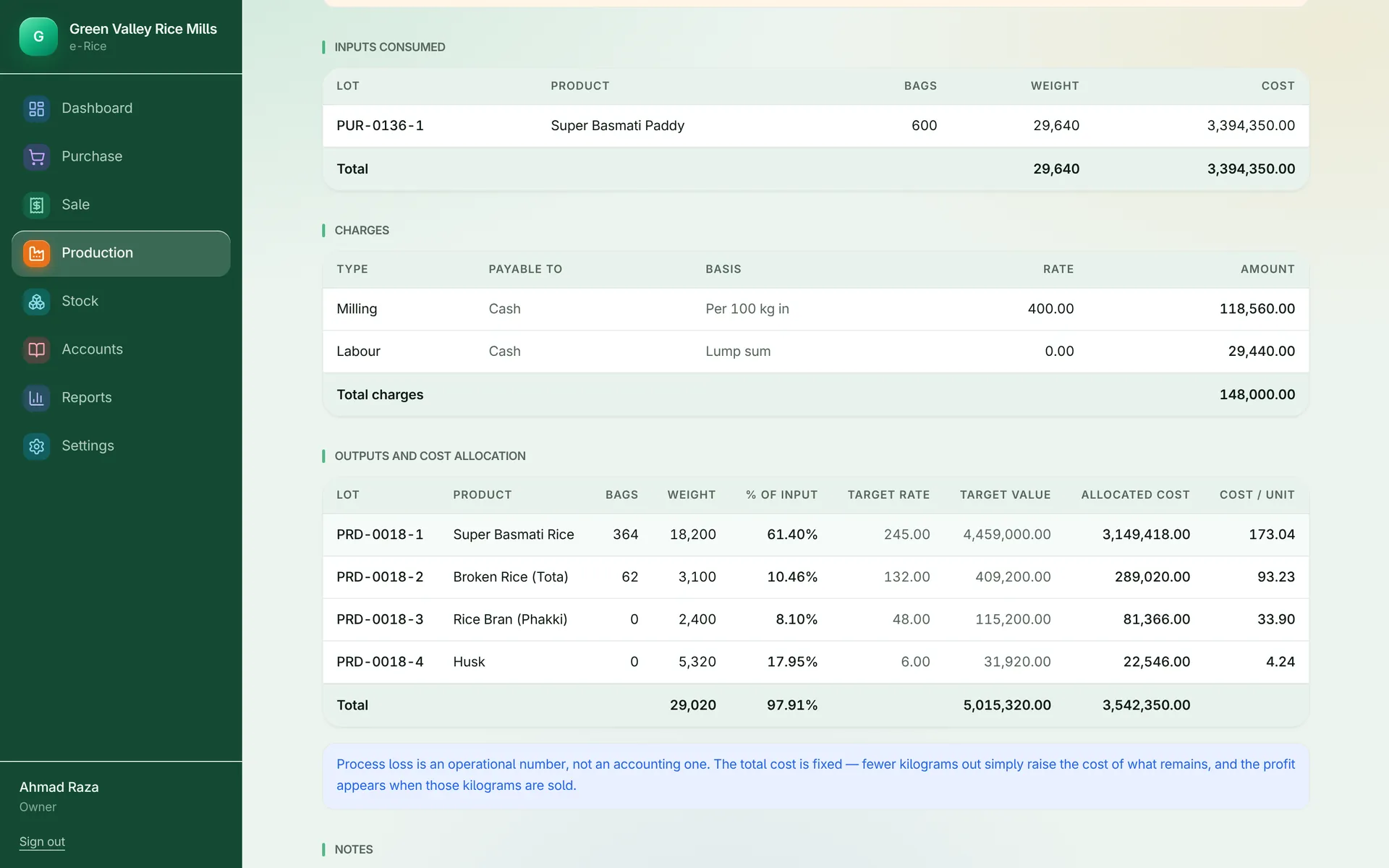Image resolution: width=1389 pixels, height=868 pixels.
Task: Select input lot PUR-0136-1
Action: pos(380,126)
